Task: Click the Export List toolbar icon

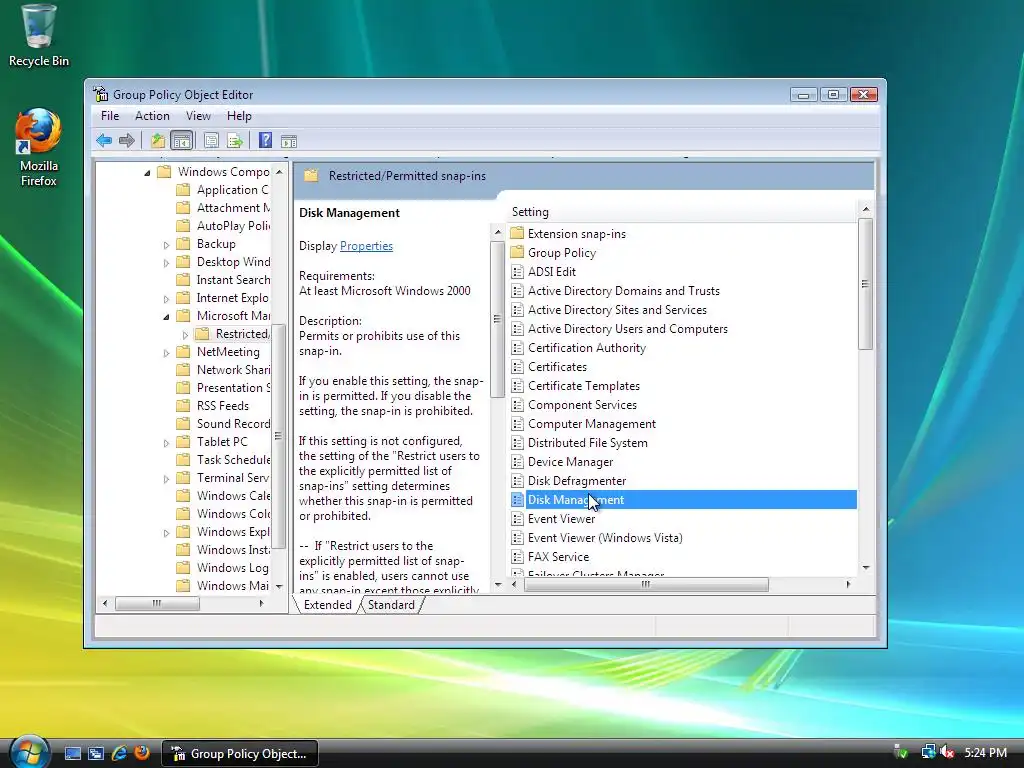Action: point(235,140)
